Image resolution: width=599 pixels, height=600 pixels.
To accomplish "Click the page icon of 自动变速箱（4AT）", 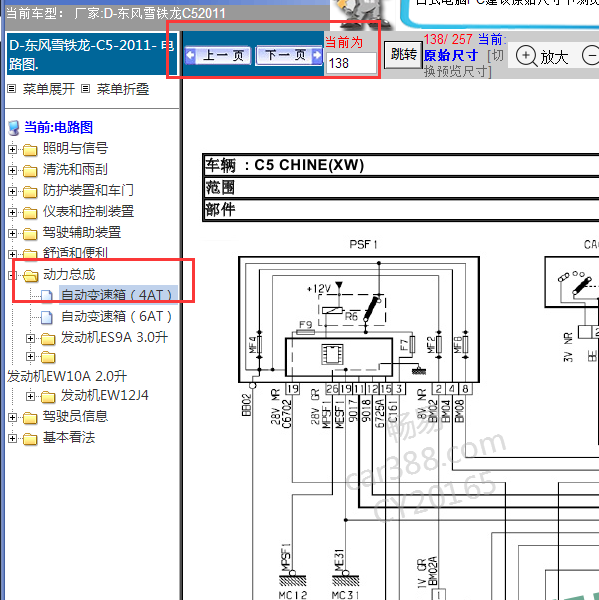I will pyautogui.click(x=47, y=296).
